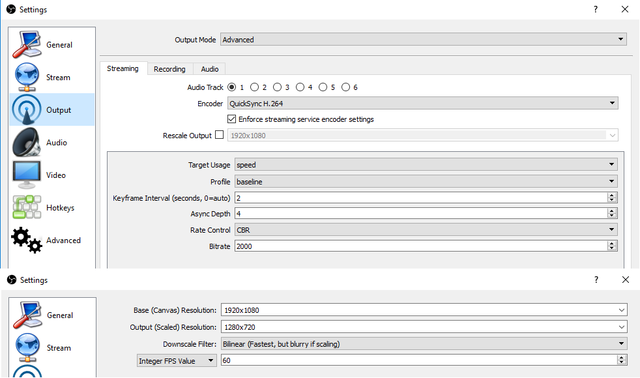640x378 pixels.
Task: Close the upper Settings window
Action: click(625, 9)
